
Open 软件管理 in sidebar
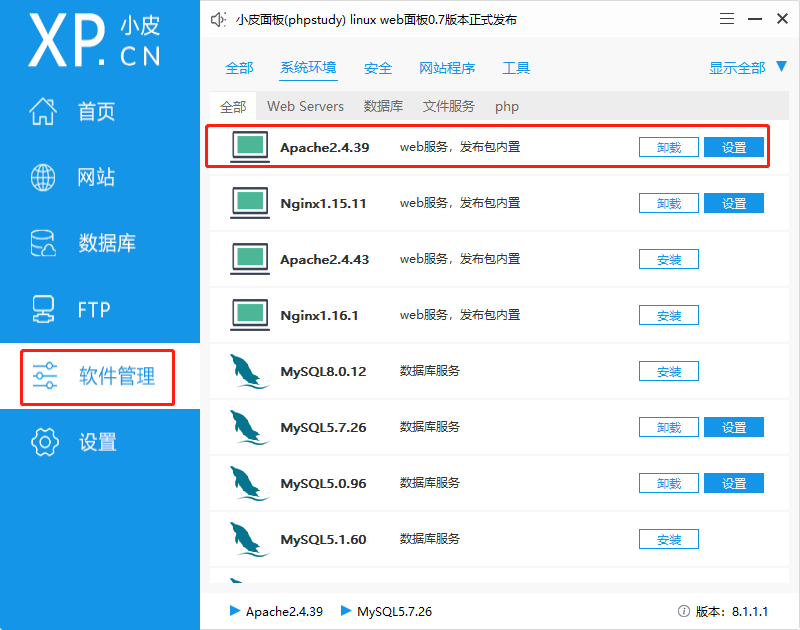click(x=117, y=376)
